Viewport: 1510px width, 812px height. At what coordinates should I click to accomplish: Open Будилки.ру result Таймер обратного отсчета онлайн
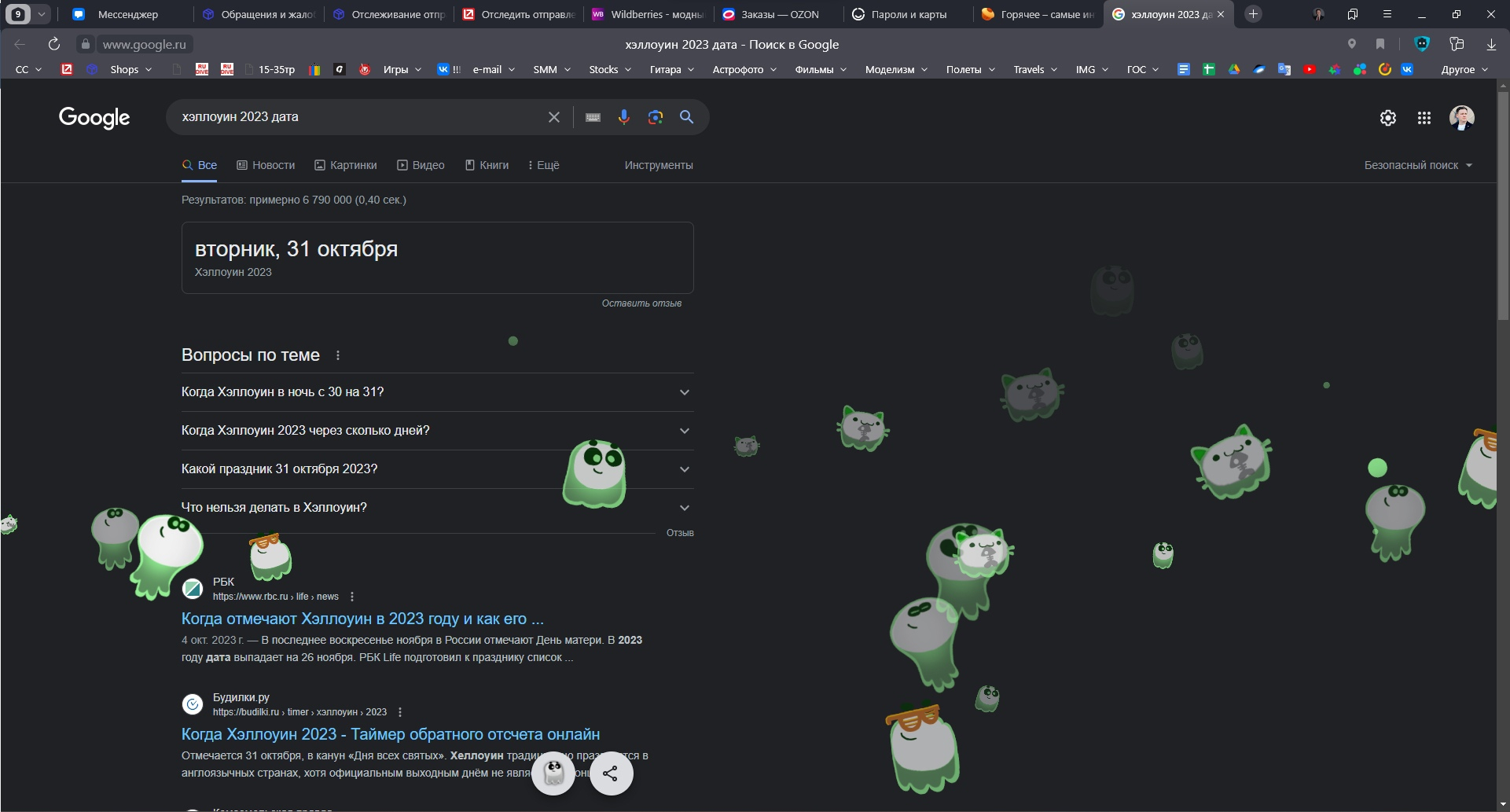[391, 734]
